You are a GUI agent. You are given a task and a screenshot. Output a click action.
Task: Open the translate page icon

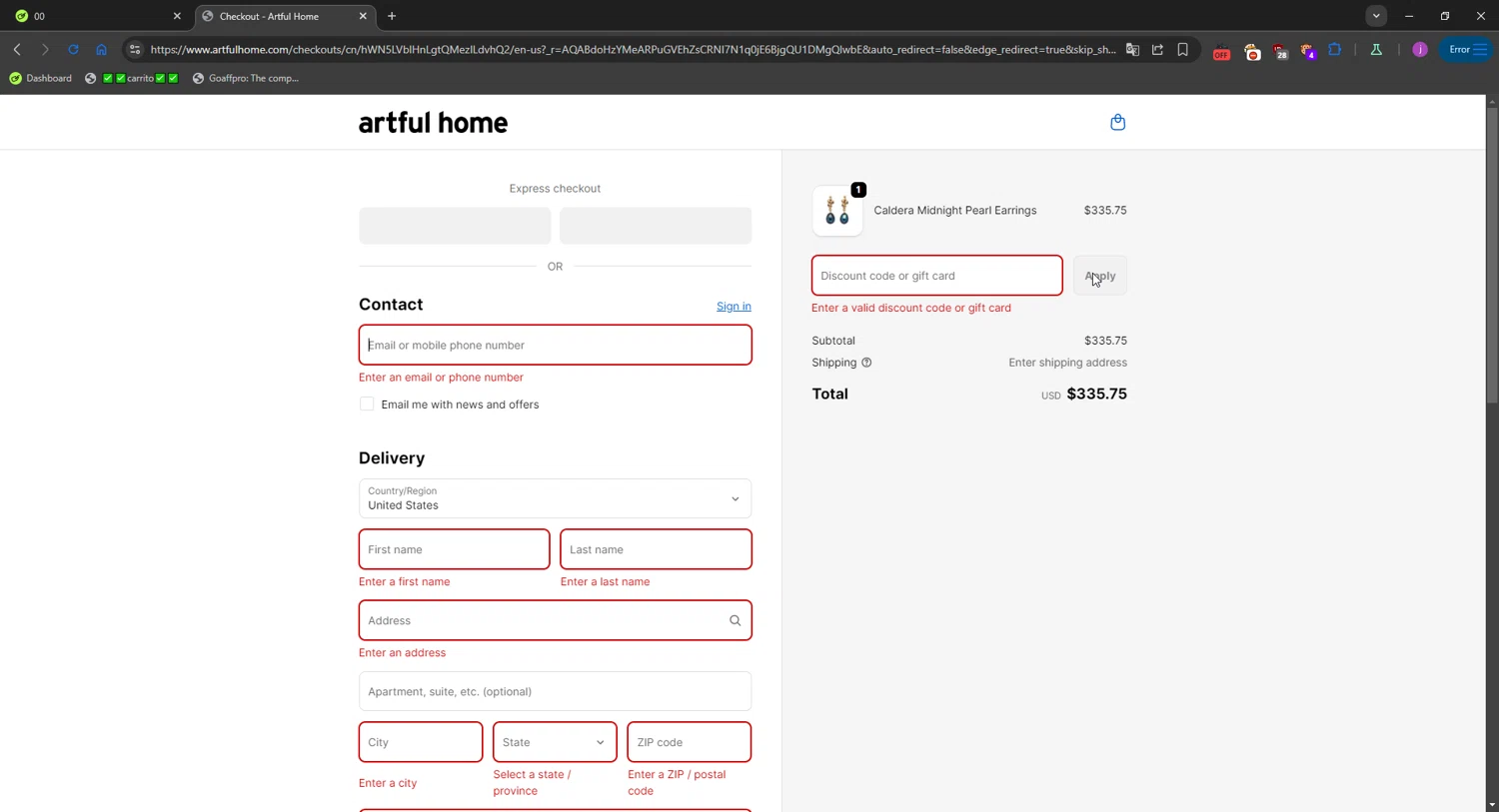pos(1132,49)
